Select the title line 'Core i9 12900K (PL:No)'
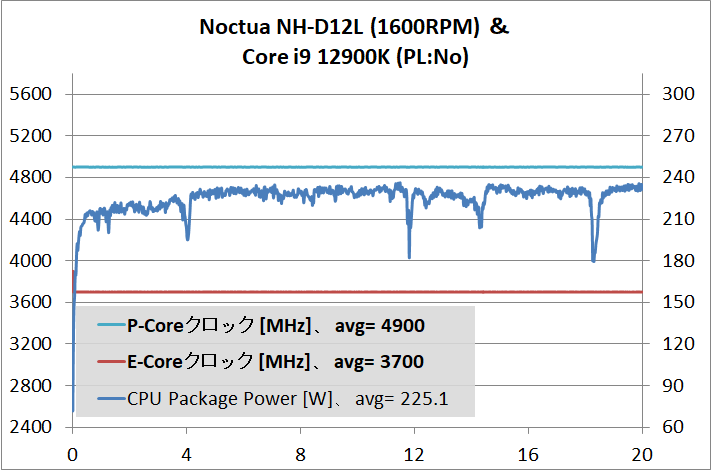 pos(355,57)
